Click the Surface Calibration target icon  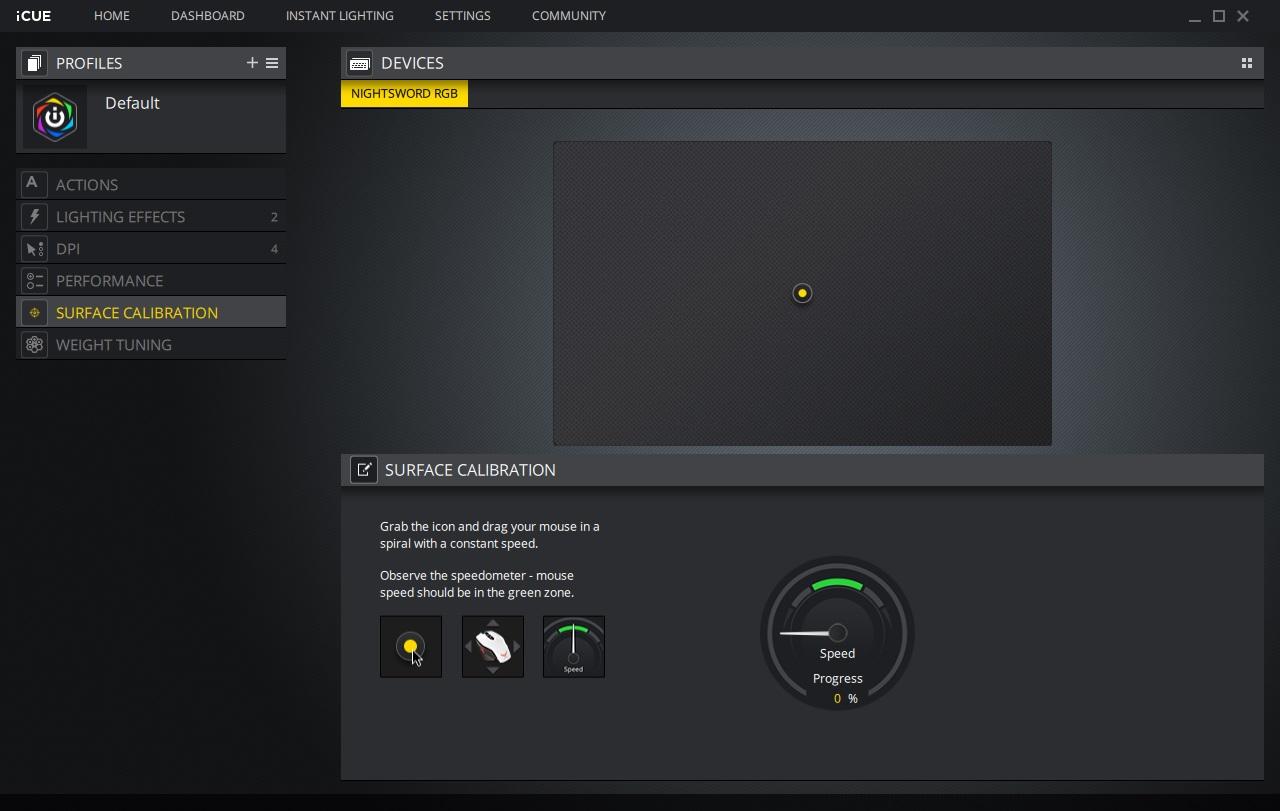(x=34, y=312)
